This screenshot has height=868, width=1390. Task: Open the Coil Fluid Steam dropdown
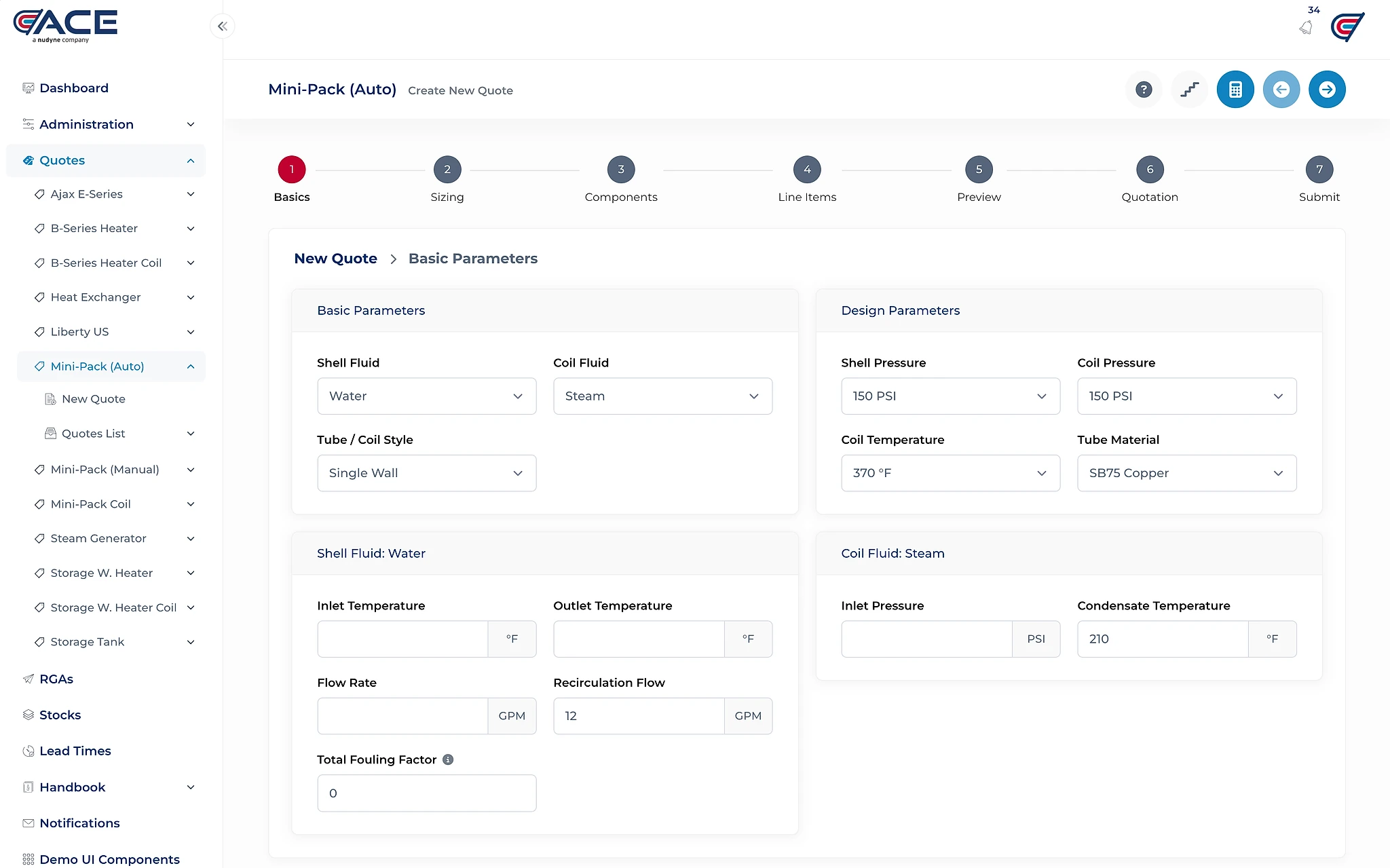click(x=663, y=396)
